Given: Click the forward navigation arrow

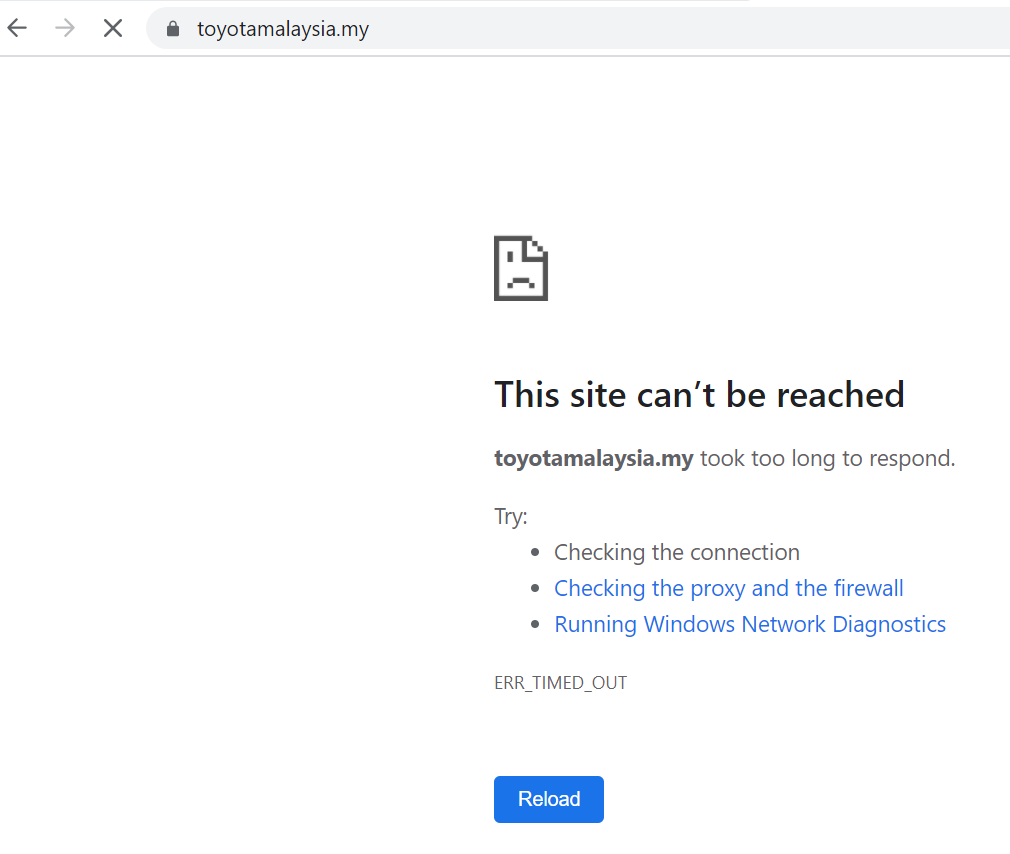Looking at the screenshot, I should pos(65,28).
